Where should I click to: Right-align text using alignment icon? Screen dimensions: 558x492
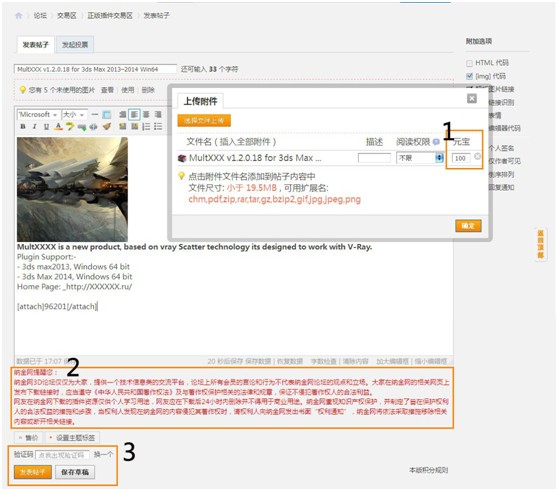[158, 114]
